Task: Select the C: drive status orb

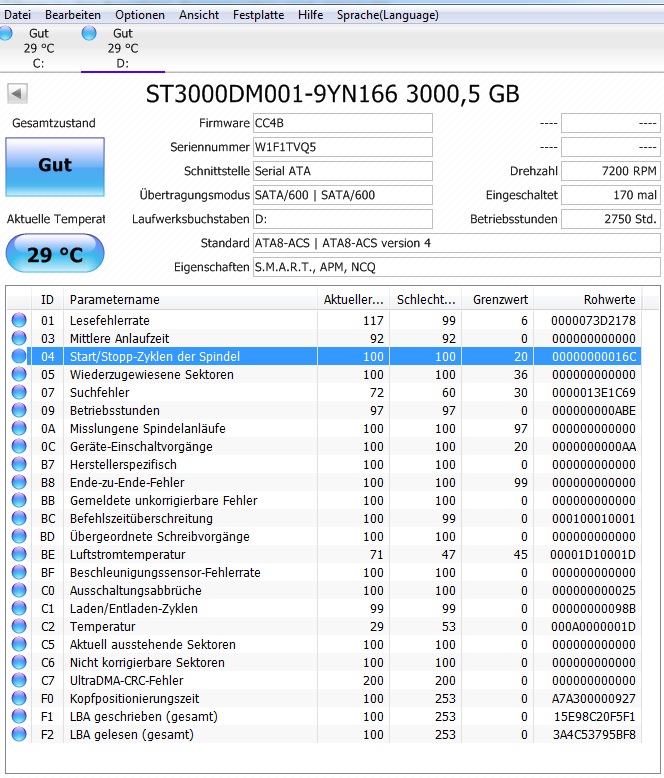Action: [x=5, y=34]
